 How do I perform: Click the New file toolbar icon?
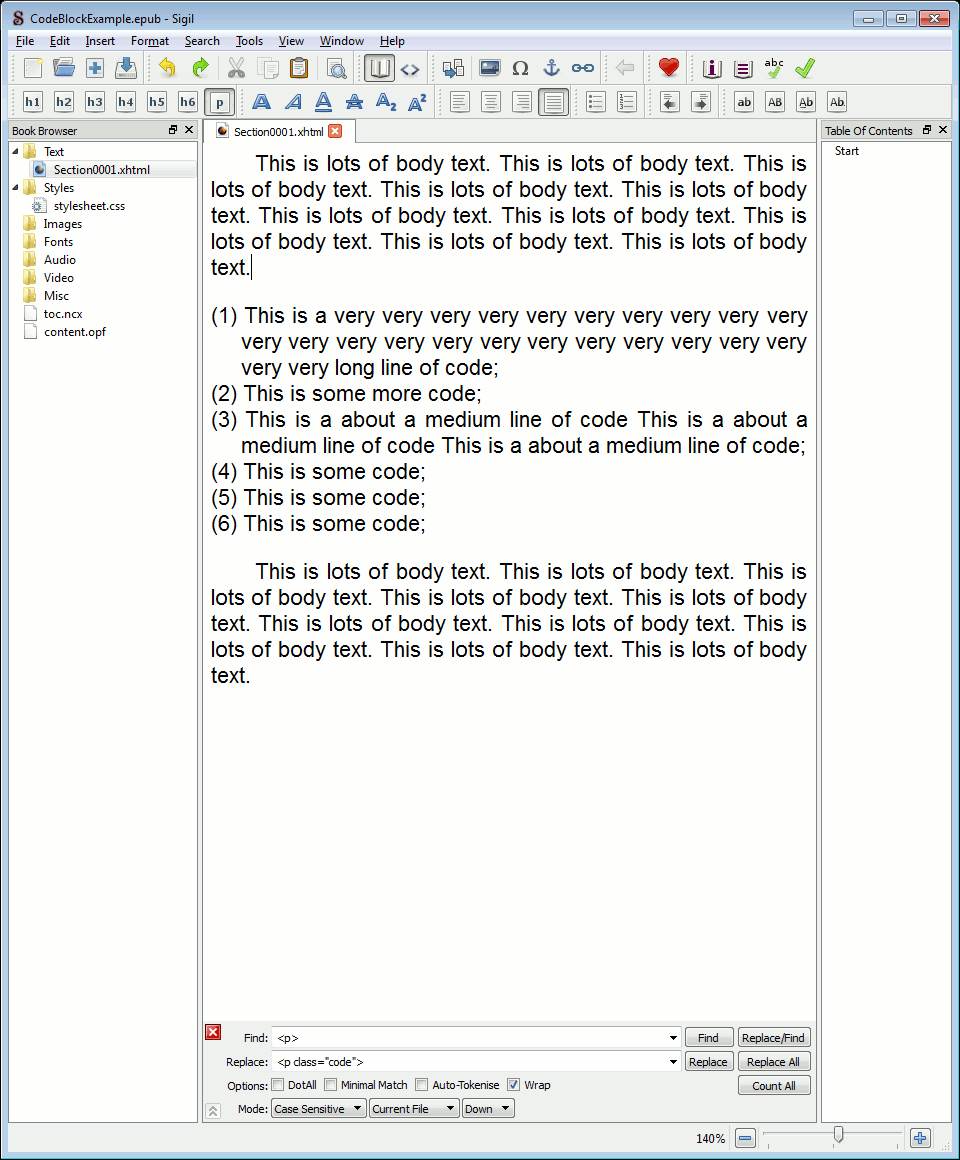33,69
